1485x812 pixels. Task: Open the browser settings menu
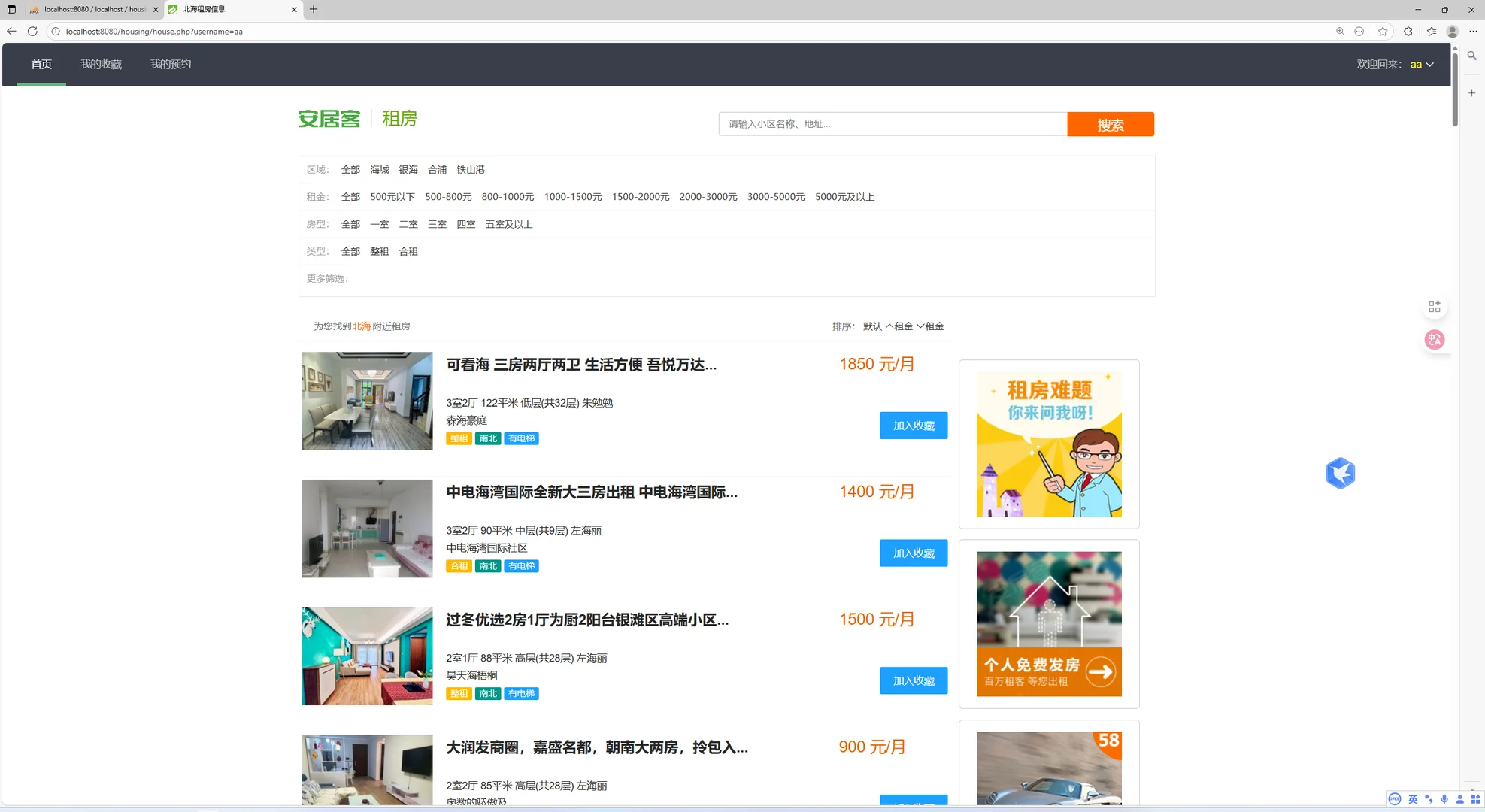pos(1472,32)
